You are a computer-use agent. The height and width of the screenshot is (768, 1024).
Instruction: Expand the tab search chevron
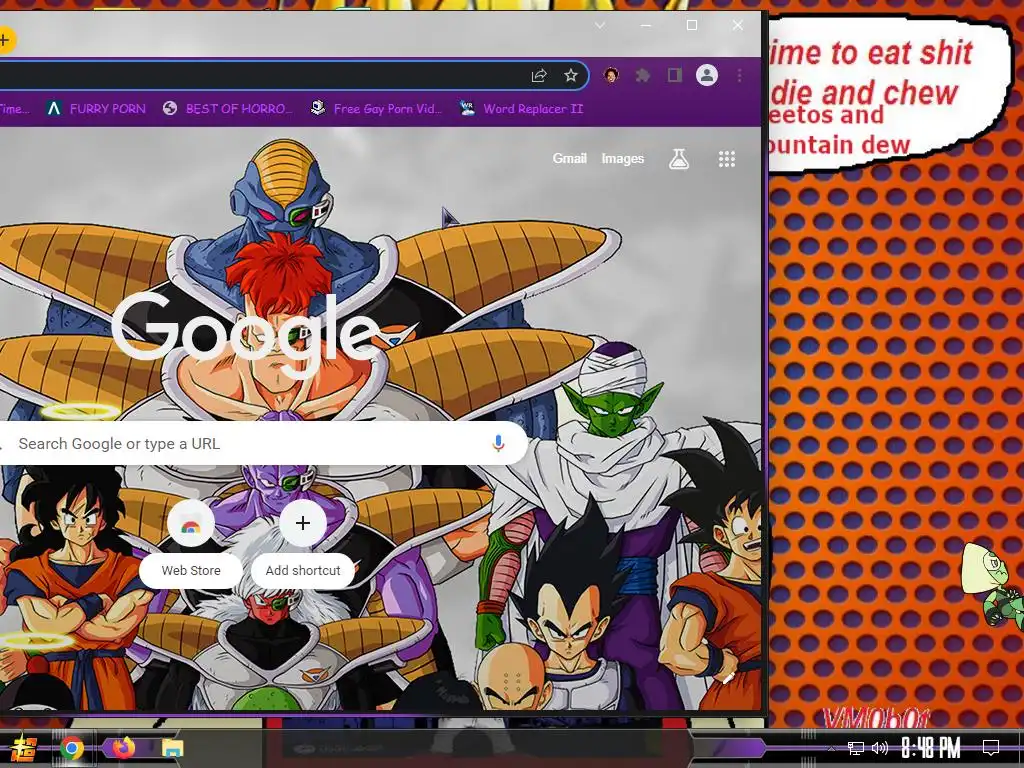pyautogui.click(x=600, y=25)
